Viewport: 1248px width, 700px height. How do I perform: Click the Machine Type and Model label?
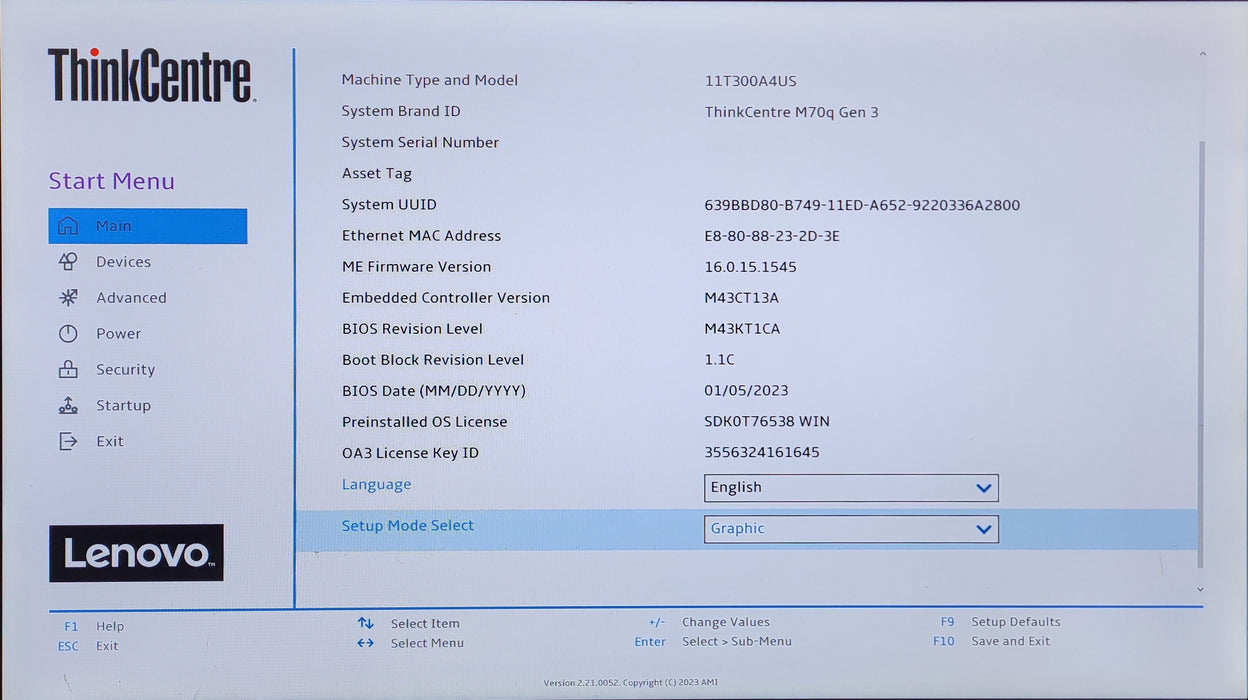pos(430,80)
